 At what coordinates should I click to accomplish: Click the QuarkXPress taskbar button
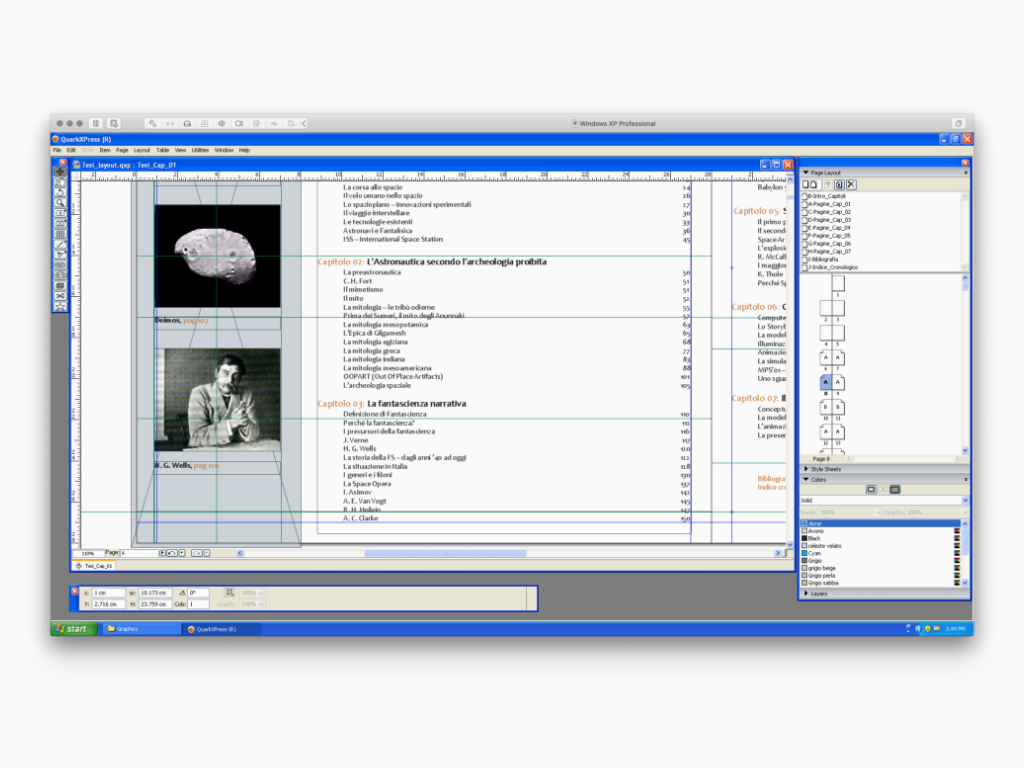(x=222, y=629)
